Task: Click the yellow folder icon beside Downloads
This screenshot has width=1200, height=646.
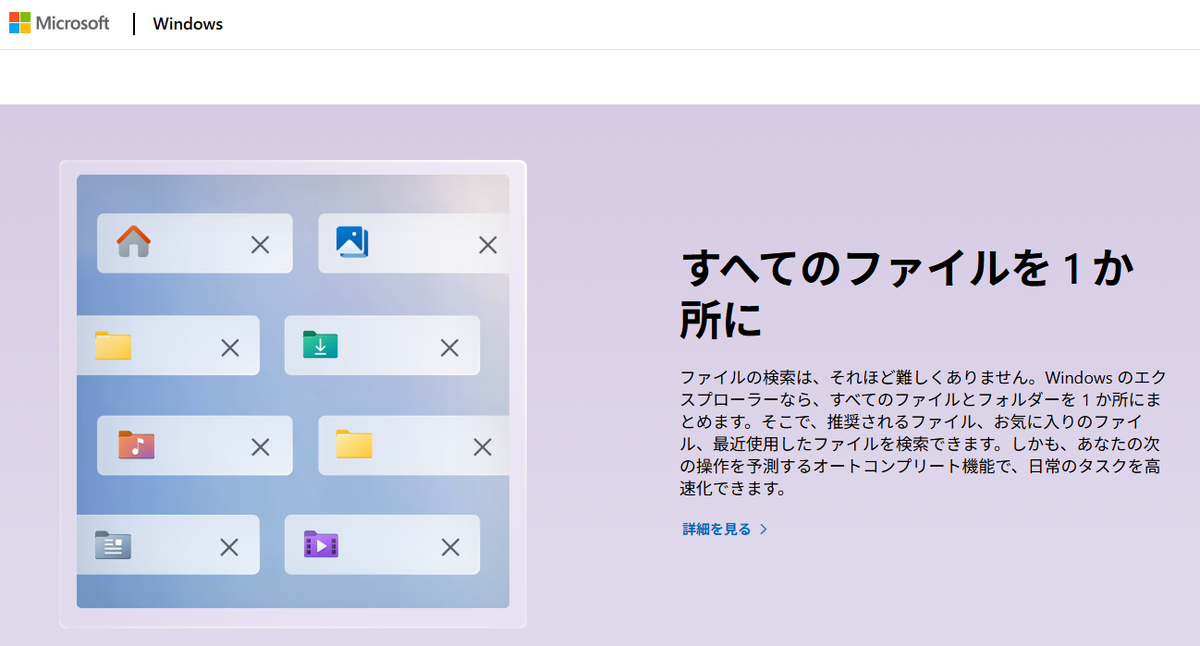Action: 113,345
